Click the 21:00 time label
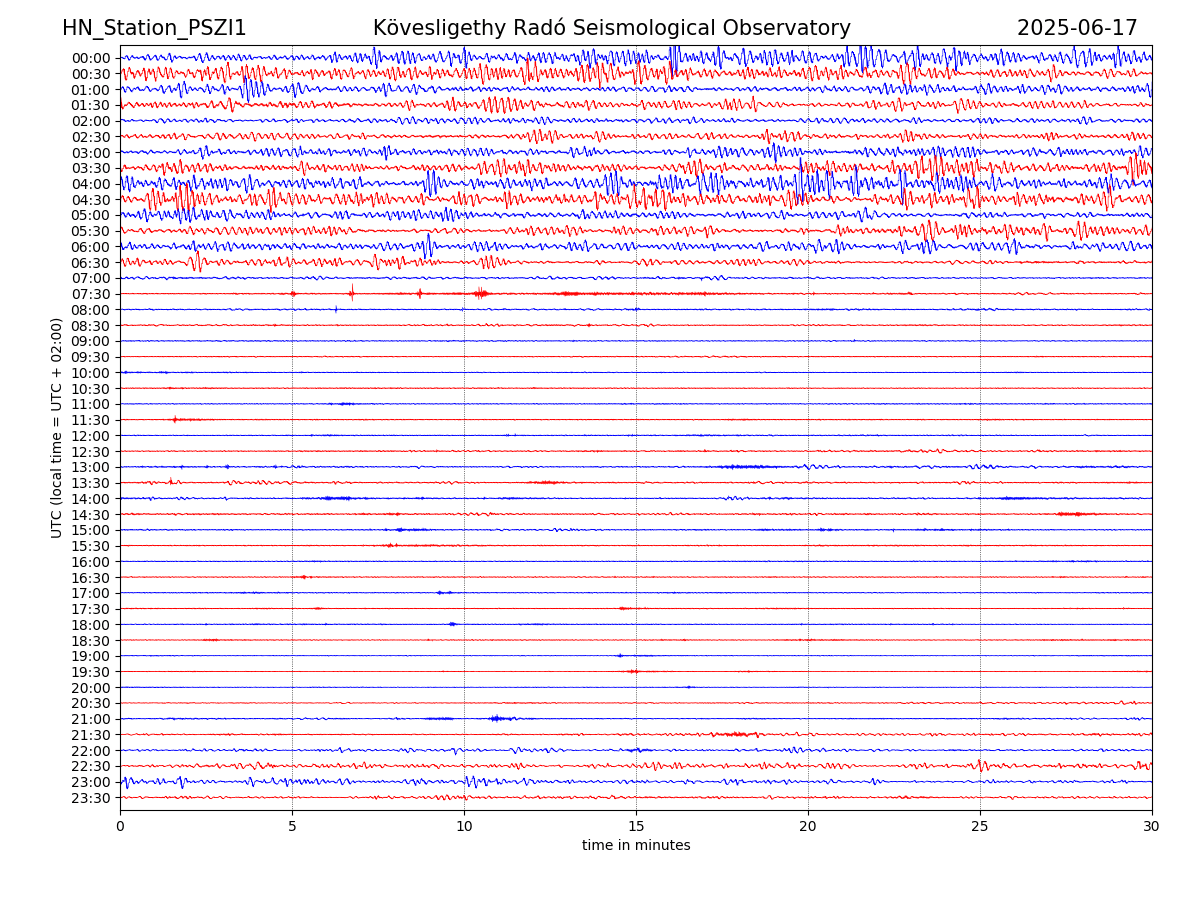1200x900 pixels. [91, 719]
